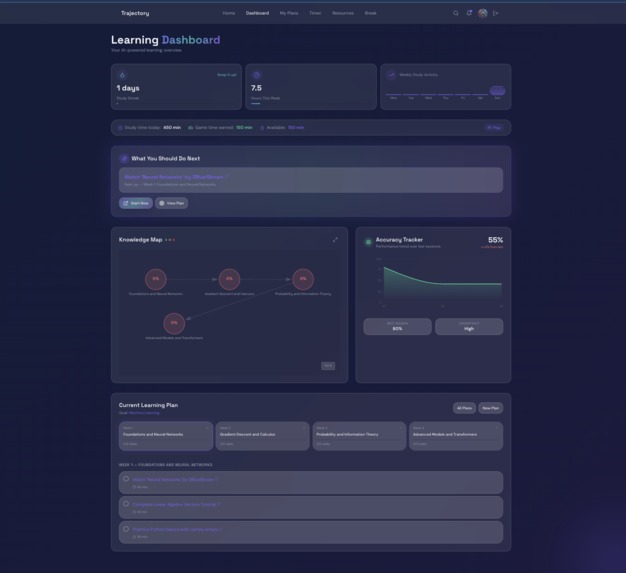
Task: Click the small badge at Knowledge Map bottom corner
Action: 328,366
